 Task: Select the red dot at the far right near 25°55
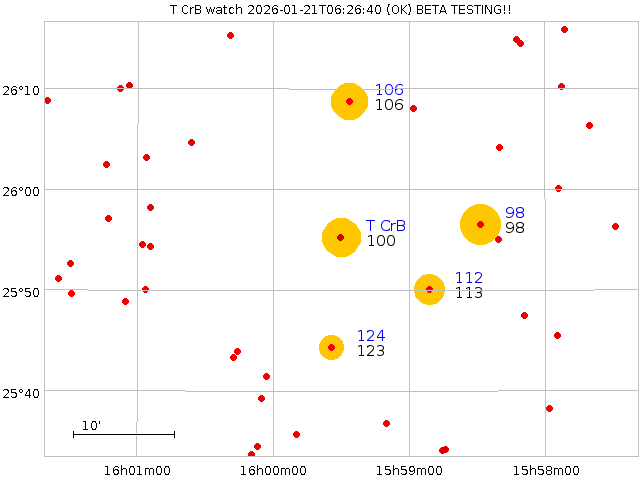pos(615,226)
